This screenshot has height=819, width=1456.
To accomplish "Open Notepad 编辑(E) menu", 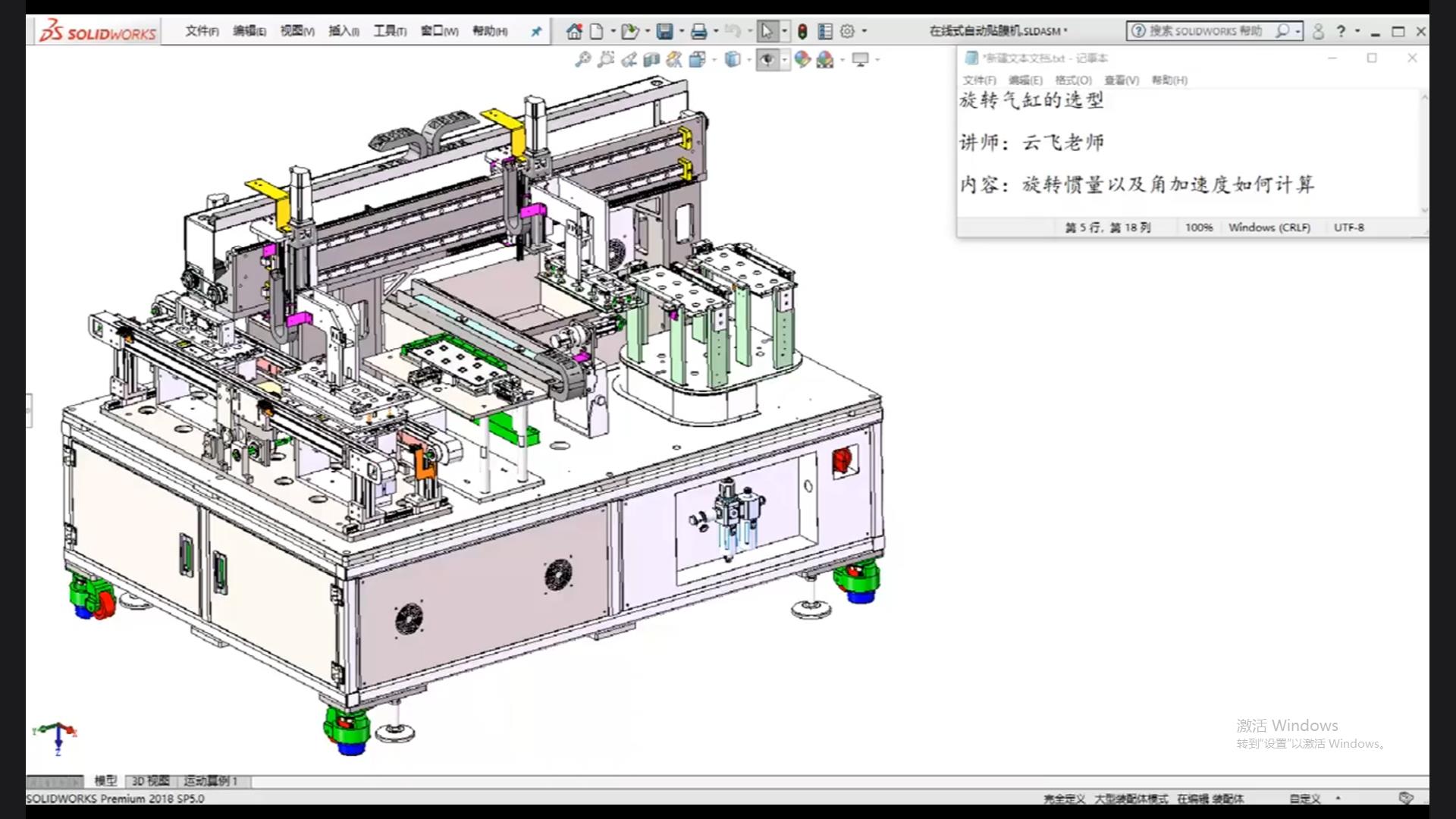I will click(1025, 80).
